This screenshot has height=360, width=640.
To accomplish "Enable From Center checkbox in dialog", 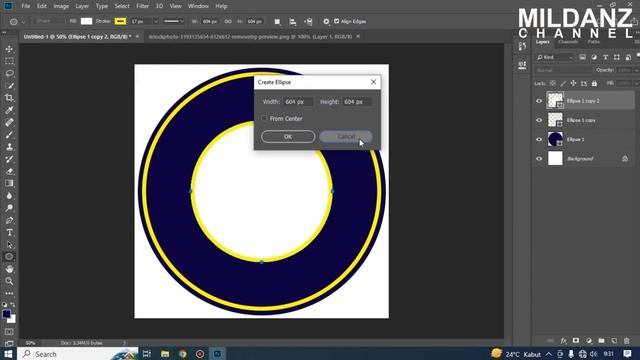I will click(264, 118).
